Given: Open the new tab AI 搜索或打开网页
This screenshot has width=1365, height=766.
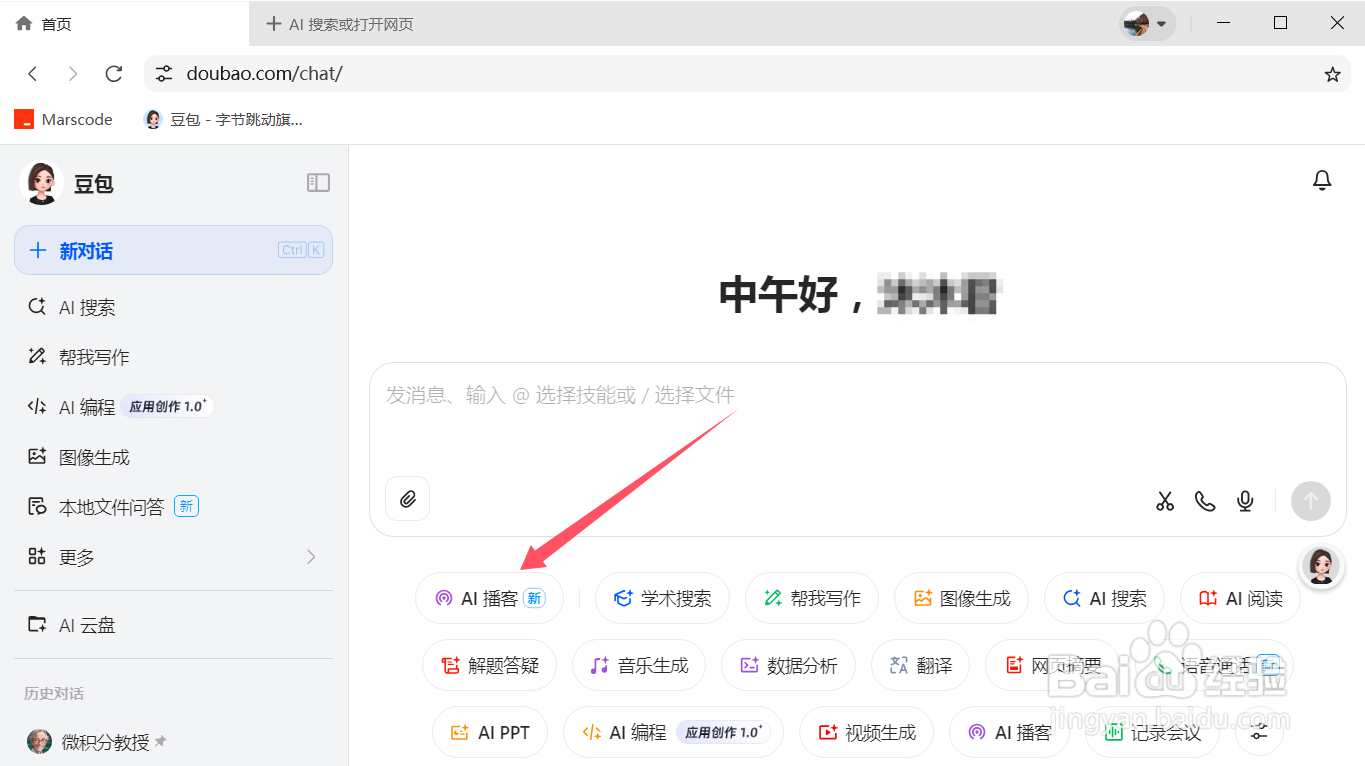Looking at the screenshot, I should tap(340, 24).
